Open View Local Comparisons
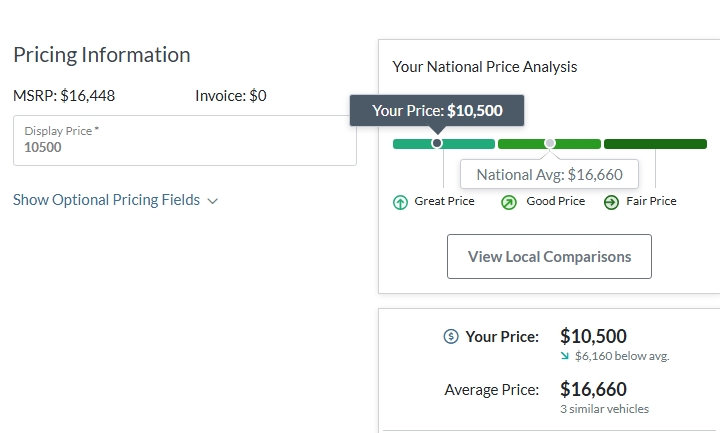 pos(549,256)
